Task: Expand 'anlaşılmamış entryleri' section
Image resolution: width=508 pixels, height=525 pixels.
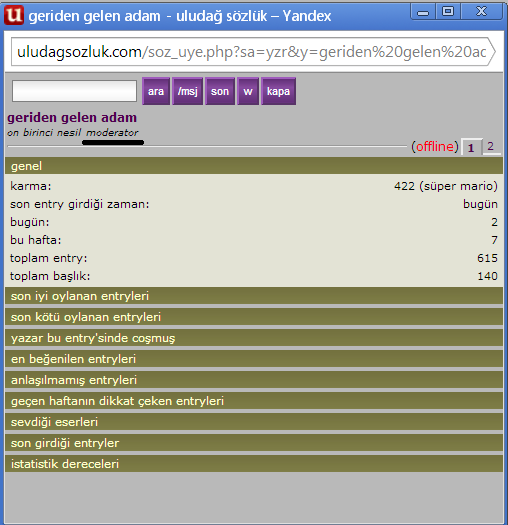Action: pyautogui.click(x=254, y=380)
